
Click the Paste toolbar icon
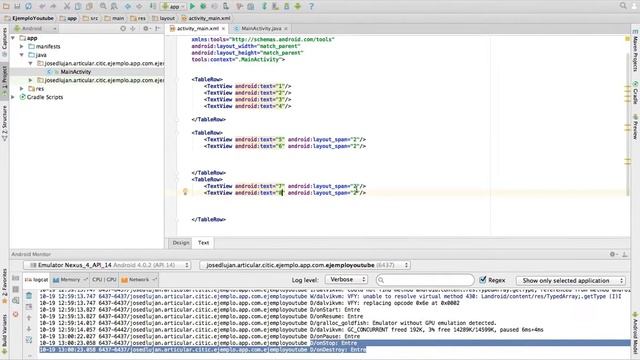click(89, 6)
